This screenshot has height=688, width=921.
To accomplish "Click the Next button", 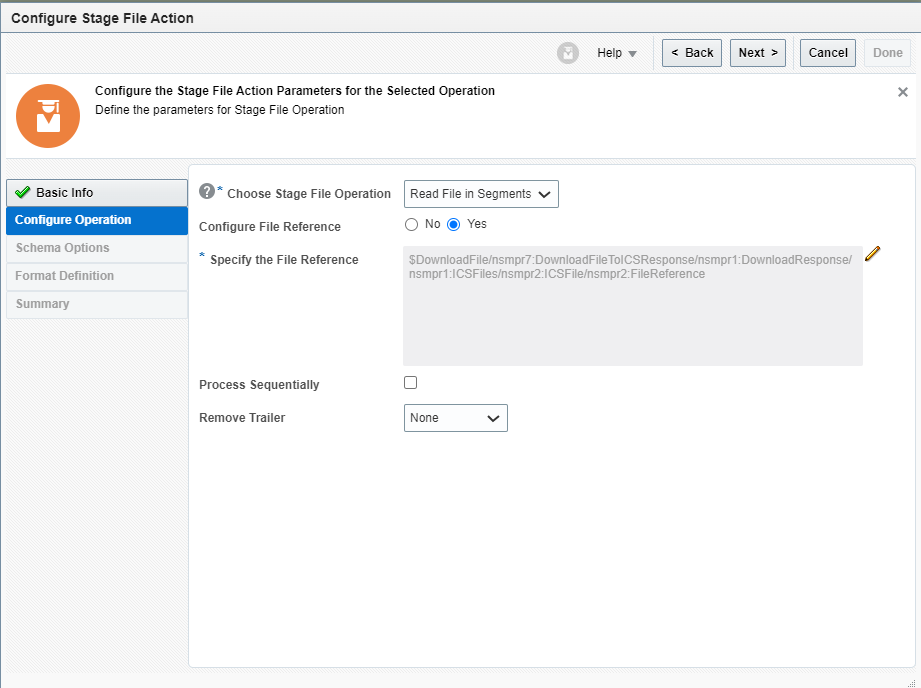I will 758,53.
